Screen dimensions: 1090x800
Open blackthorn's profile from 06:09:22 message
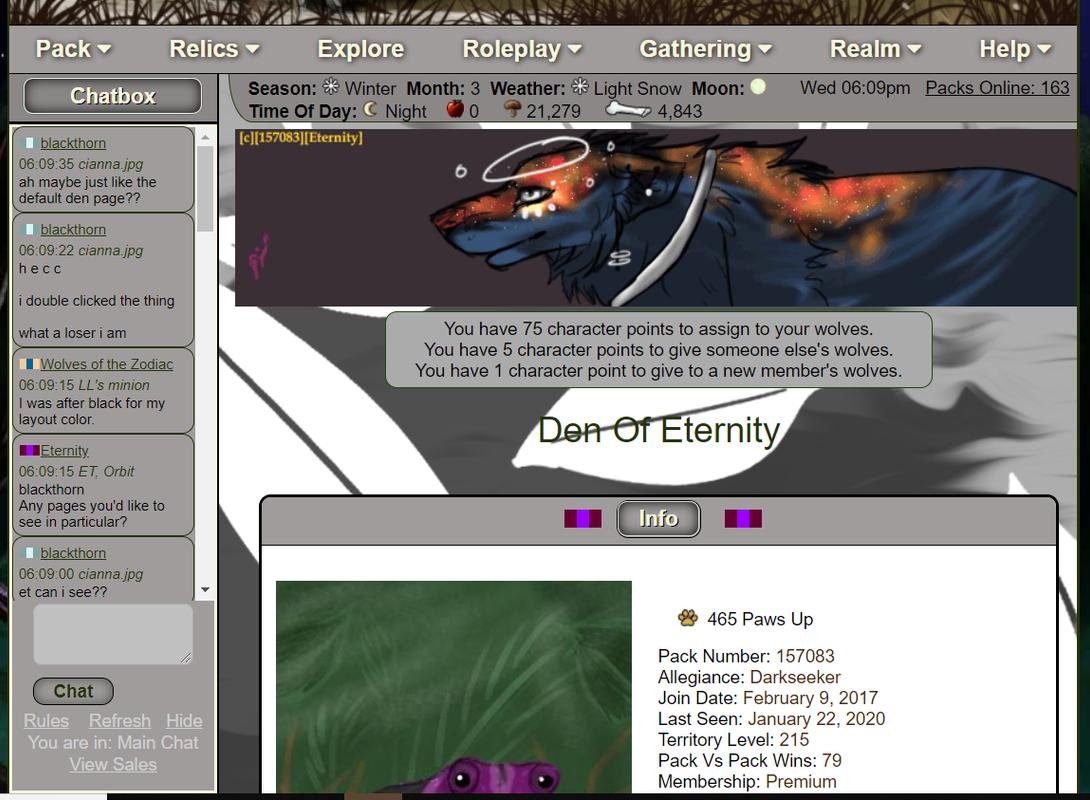point(73,229)
